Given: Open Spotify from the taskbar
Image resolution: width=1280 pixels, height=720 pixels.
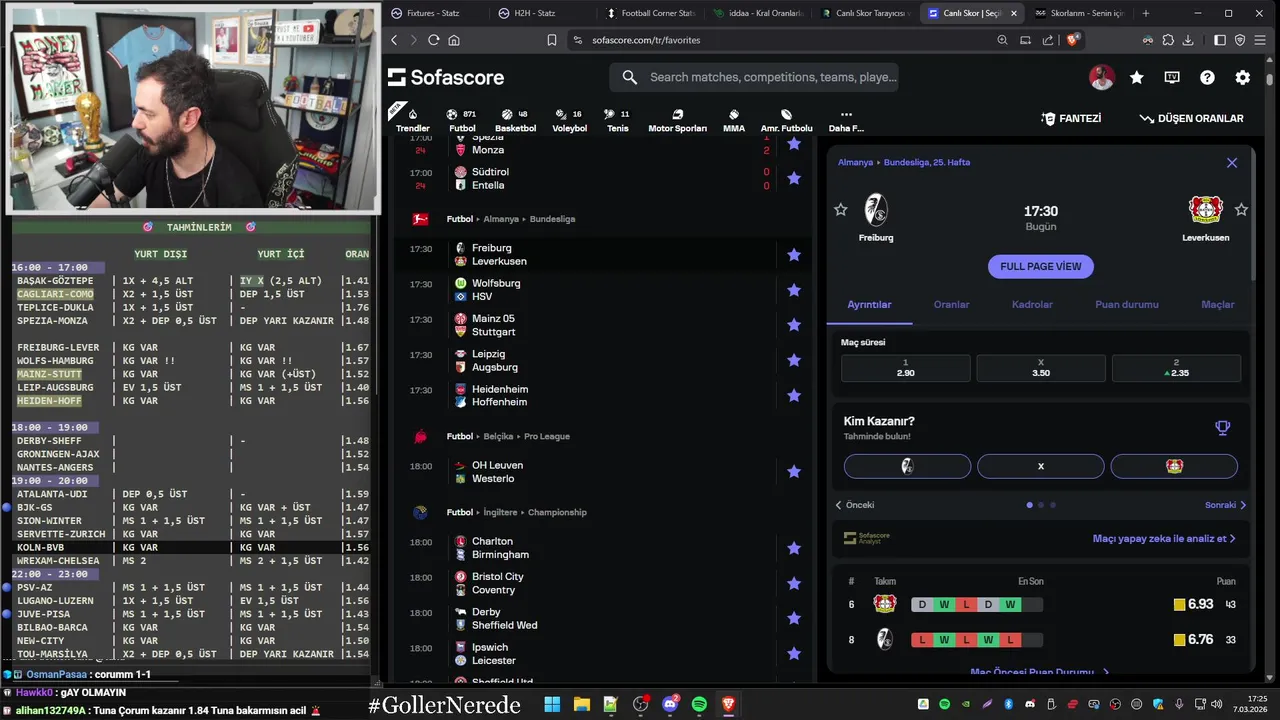Looking at the screenshot, I should (699, 705).
